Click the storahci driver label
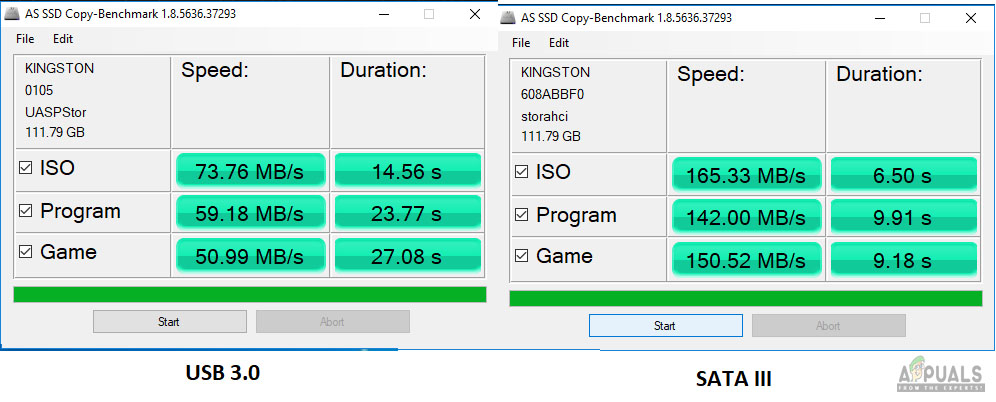 544,117
